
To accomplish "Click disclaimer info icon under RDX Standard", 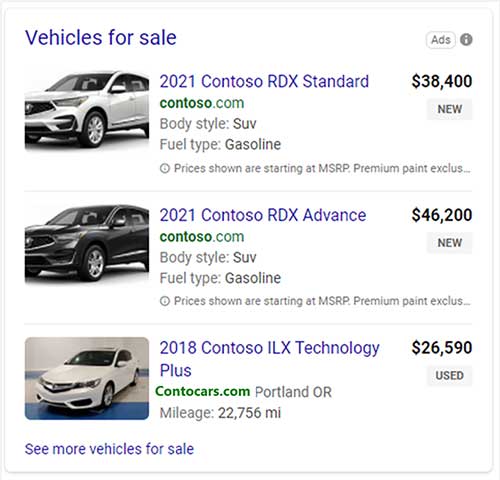I will point(165,168).
